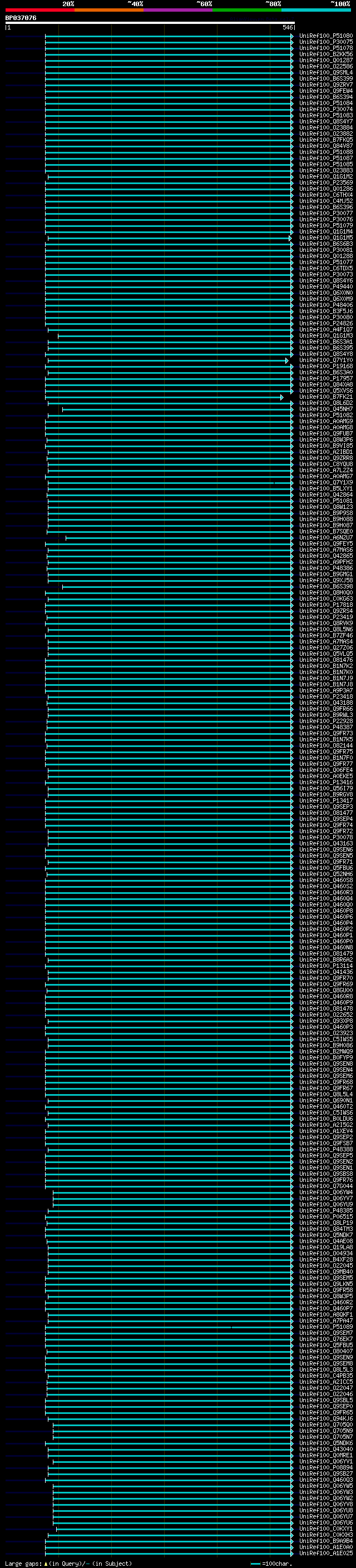Click the white query sequence bar
Image resolution: width=356 pixels, height=1568 pixels.
click(150, 22)
